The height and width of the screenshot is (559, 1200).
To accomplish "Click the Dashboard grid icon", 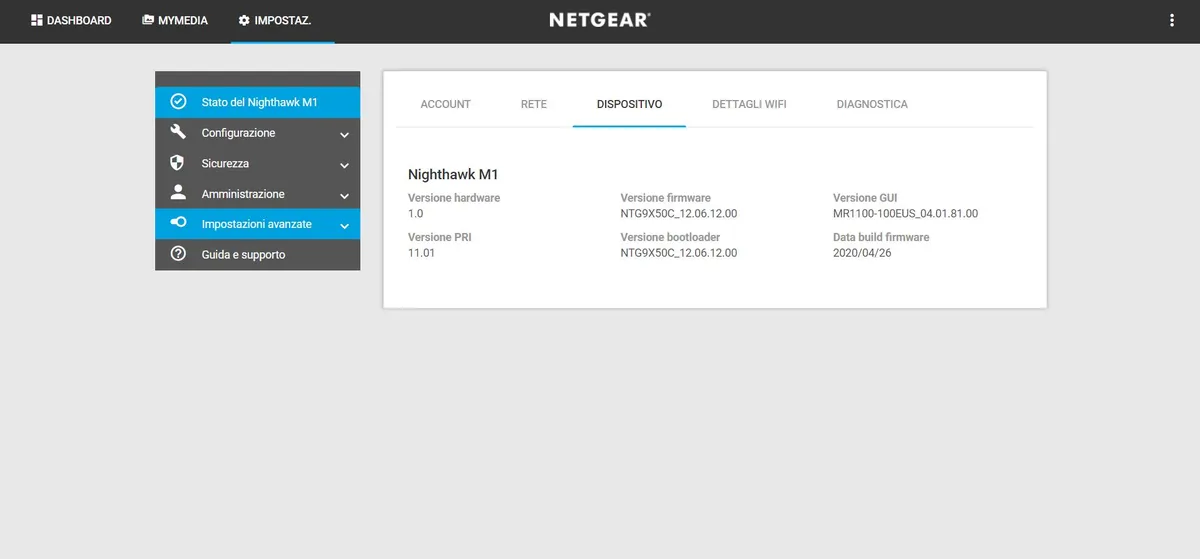I will point(37,20).
